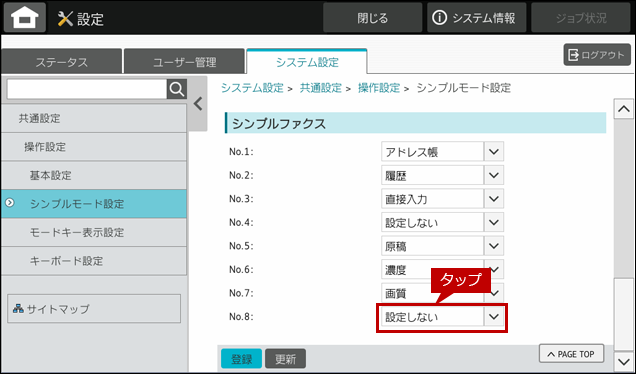Open No.8 dropdown showing 設定しない
Screen dimensions: 636x374
(x=443, y=316)
